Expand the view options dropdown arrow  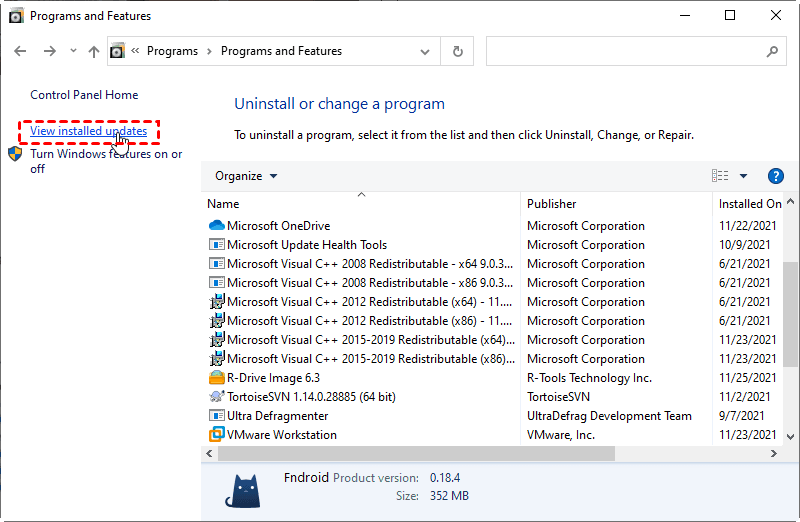[745, 176]
